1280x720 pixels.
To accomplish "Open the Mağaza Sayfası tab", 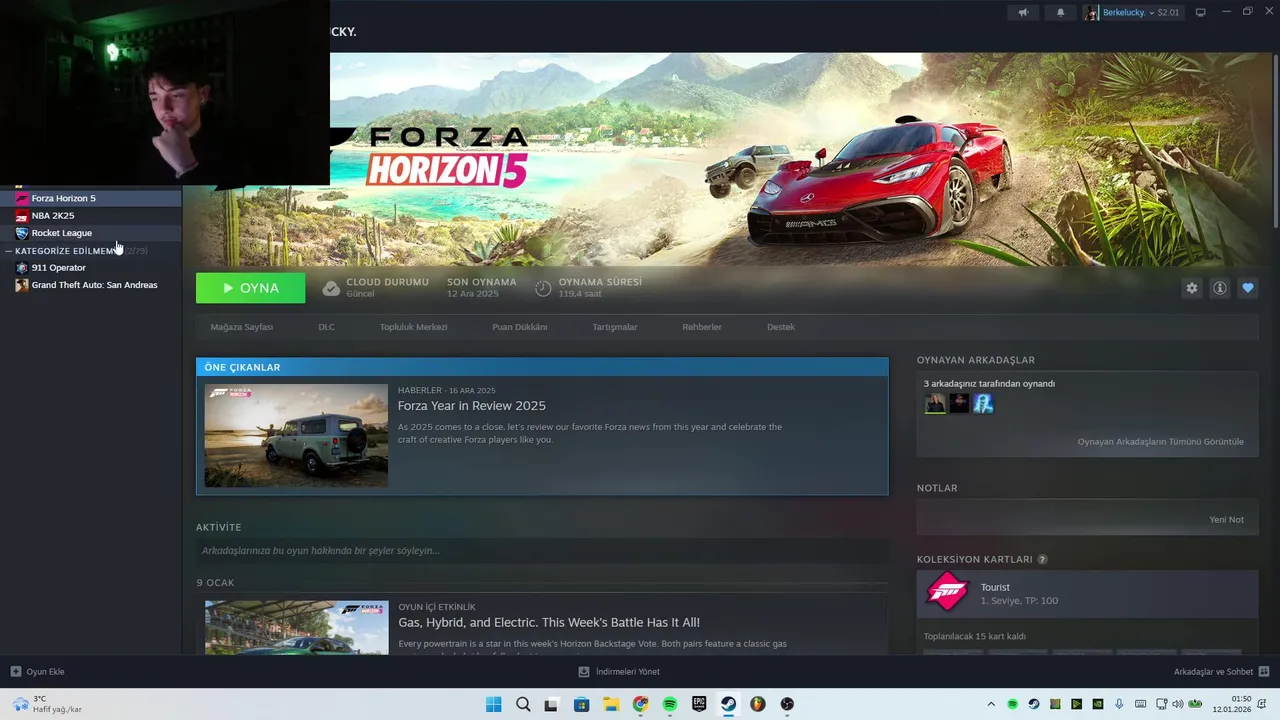I will (x=241, y=327).
